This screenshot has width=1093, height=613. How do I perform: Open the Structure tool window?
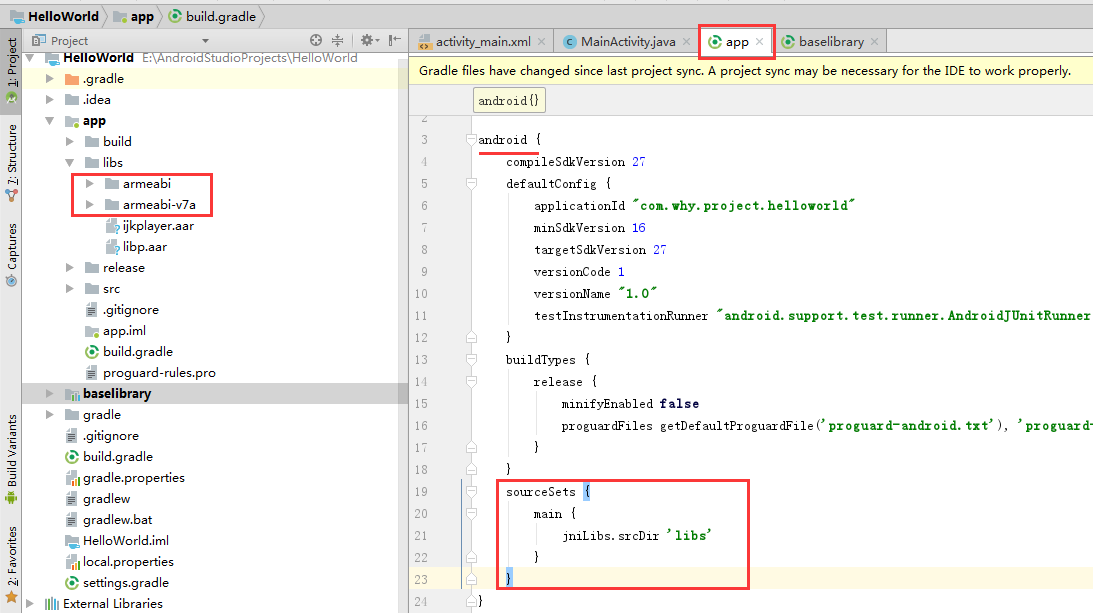pyautogui.click(x=11, y=162)
